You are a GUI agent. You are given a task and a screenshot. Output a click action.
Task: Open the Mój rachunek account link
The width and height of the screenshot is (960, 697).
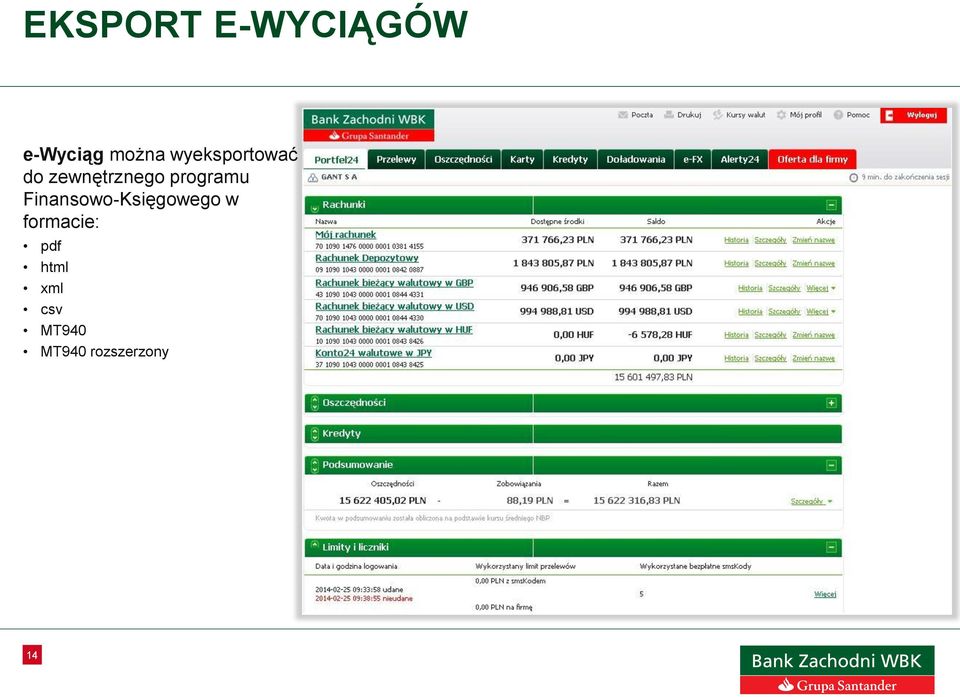[345, 235]
